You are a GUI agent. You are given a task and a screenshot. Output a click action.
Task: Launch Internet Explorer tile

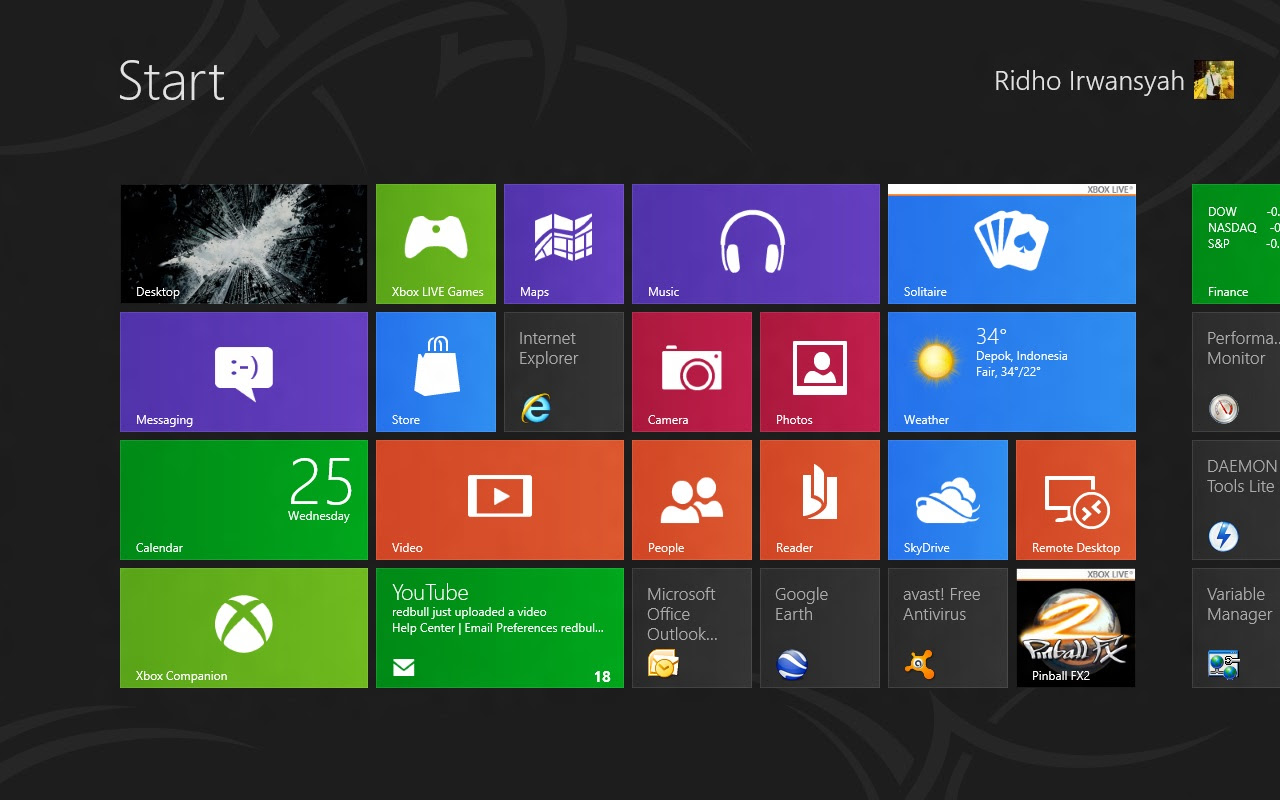coord(564,372)
